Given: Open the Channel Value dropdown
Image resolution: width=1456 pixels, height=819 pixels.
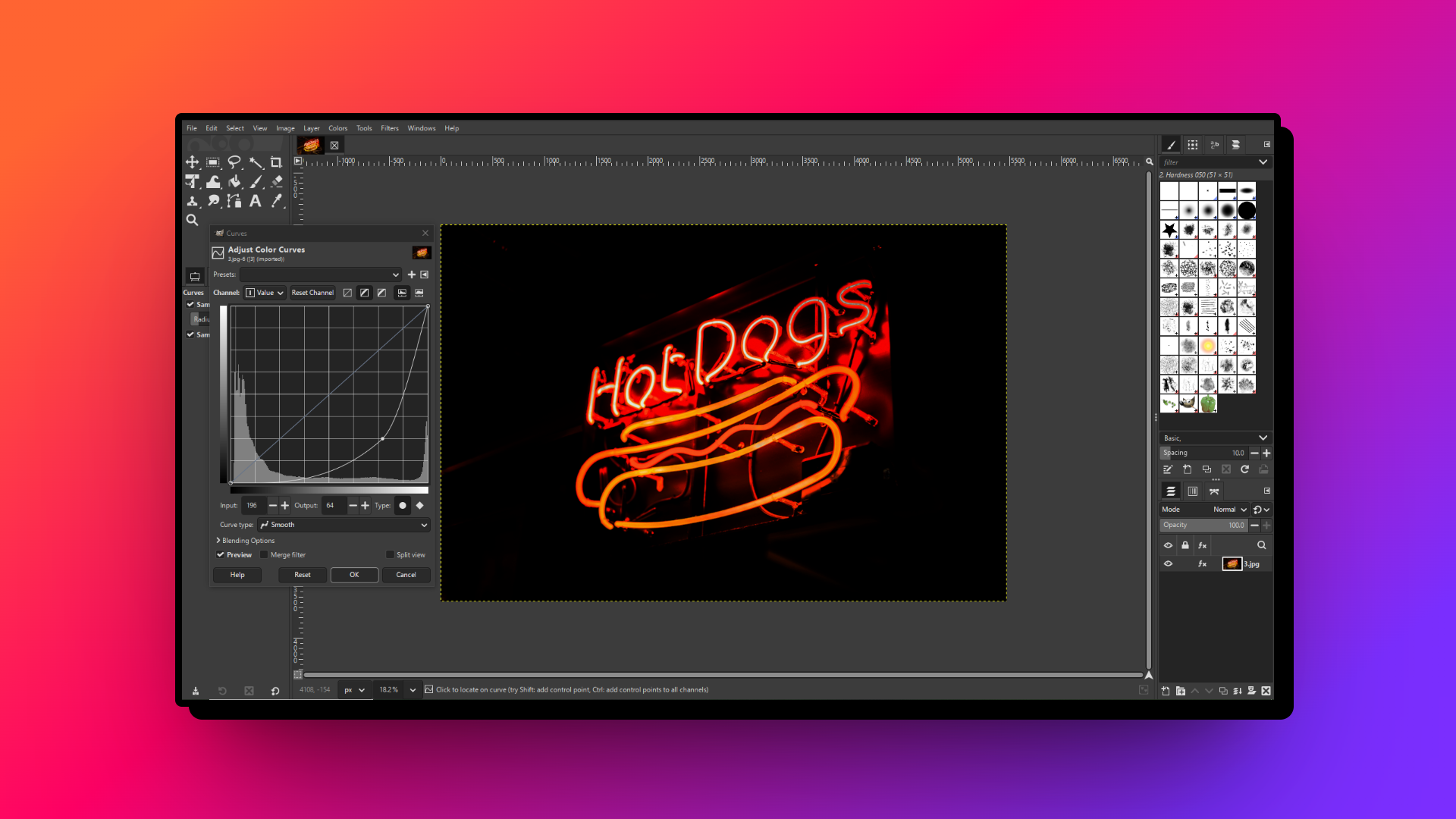Looking at the screenshot, I should (x=265, y=293).
